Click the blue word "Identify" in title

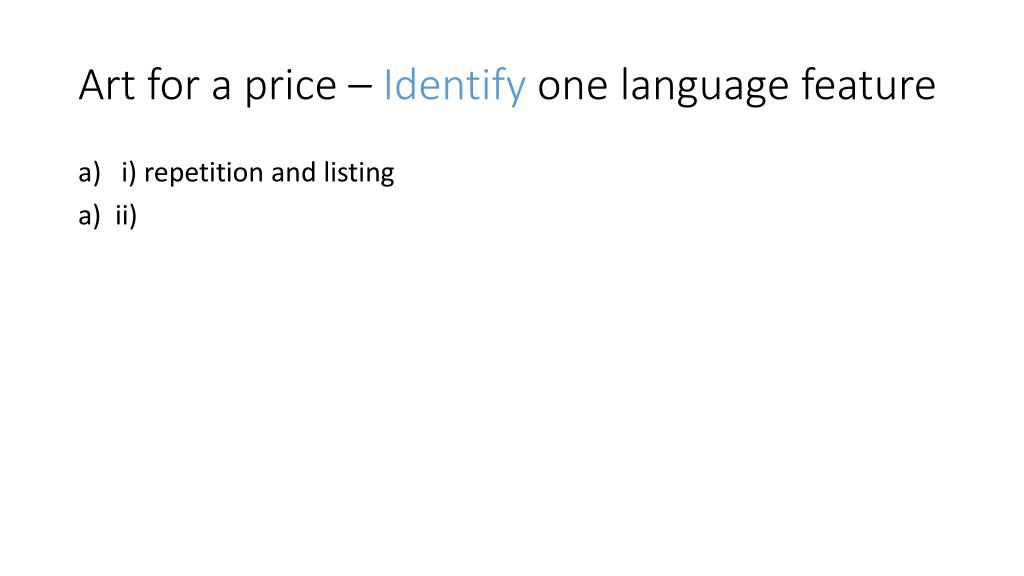click(x=454, y=86)
